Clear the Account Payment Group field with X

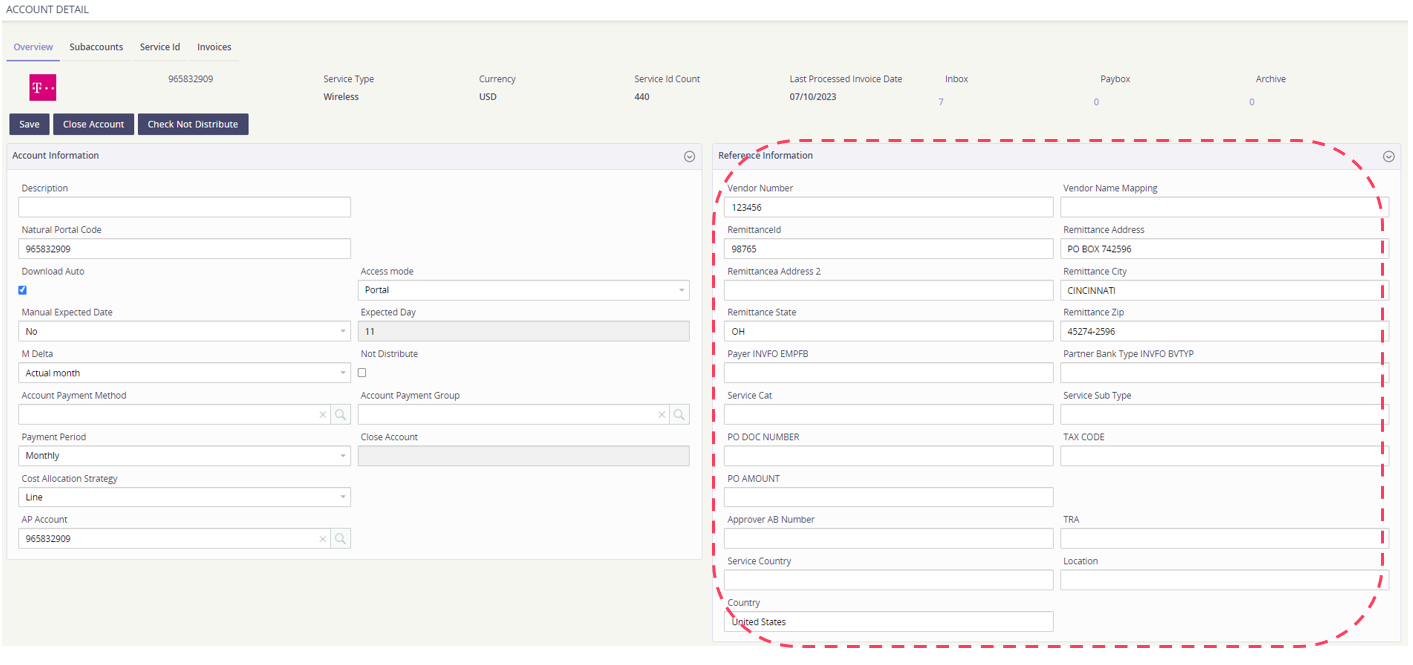click(x=662, y=415)
